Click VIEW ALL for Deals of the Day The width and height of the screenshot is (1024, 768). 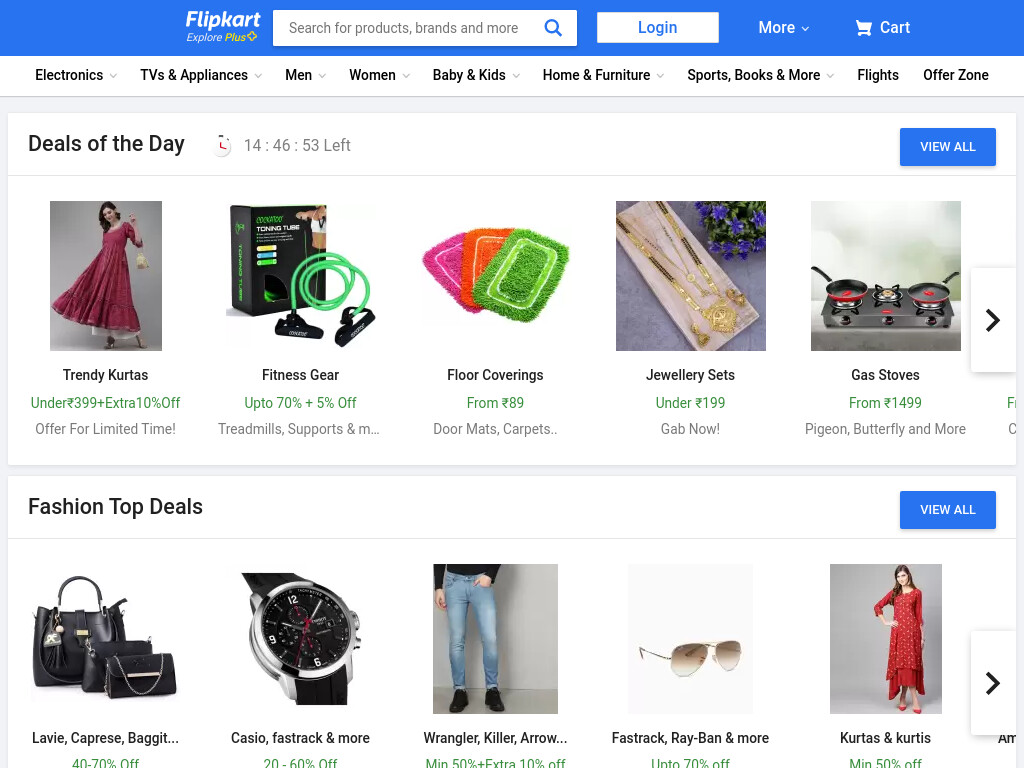coord(948,147)
